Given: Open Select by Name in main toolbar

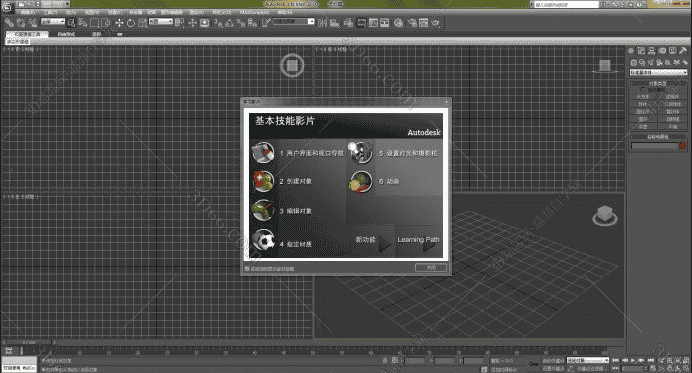Looking at the screenshot, I should (83, 23).
